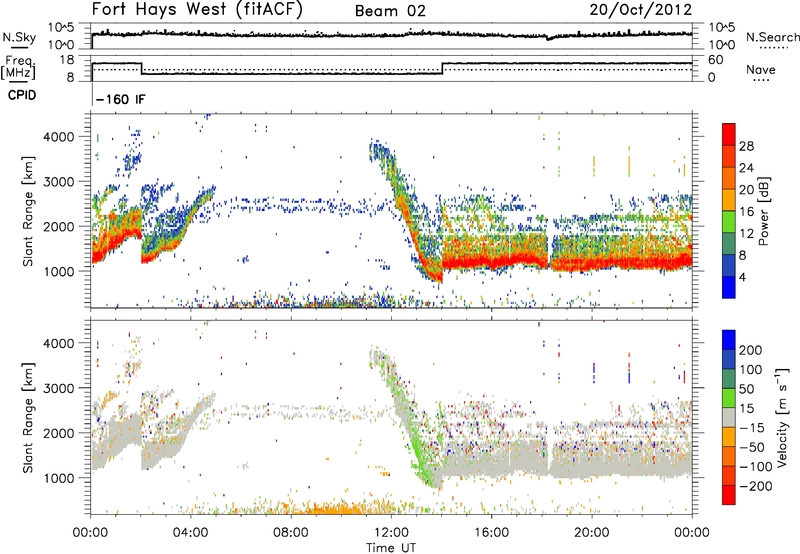The image size is (800, 554).
Task: Select the 'N.Sky' legend label
Action: 19,37
